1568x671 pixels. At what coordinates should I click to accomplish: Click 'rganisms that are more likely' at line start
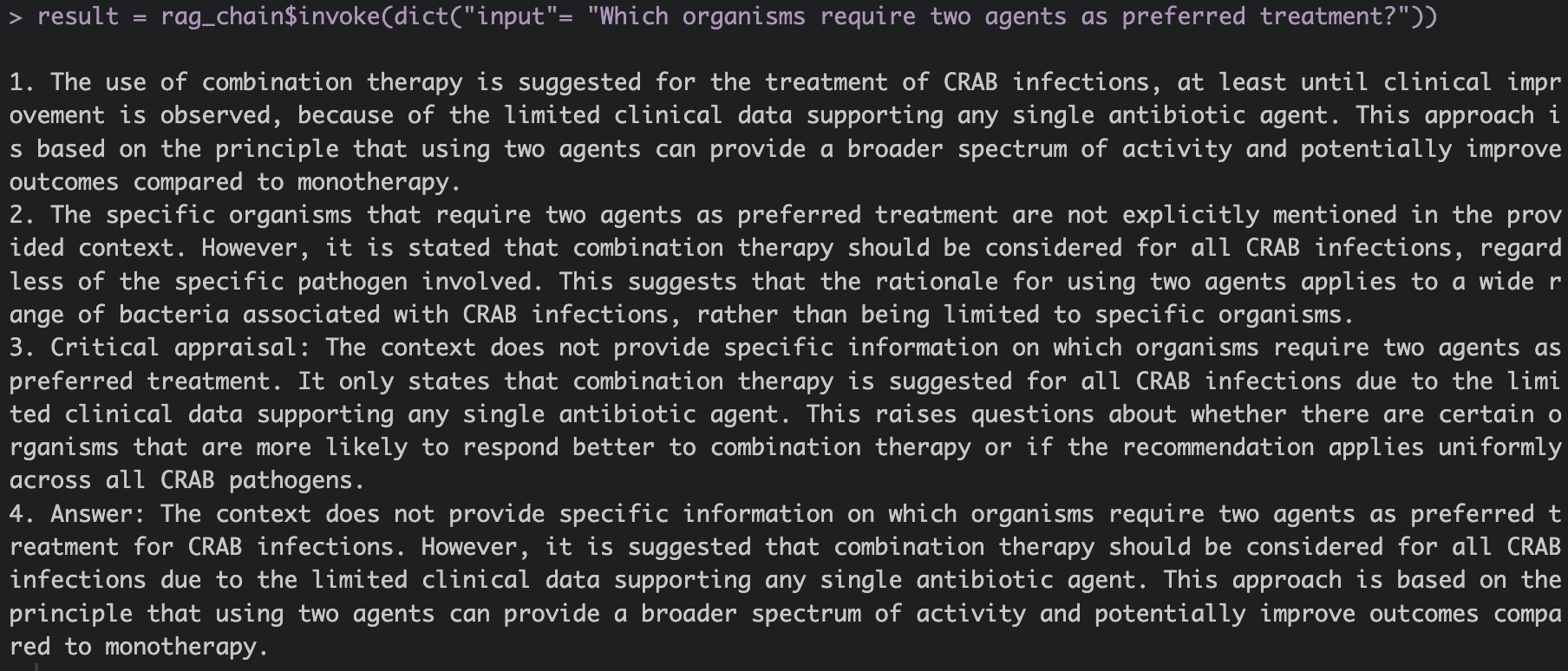coord(208,447)
